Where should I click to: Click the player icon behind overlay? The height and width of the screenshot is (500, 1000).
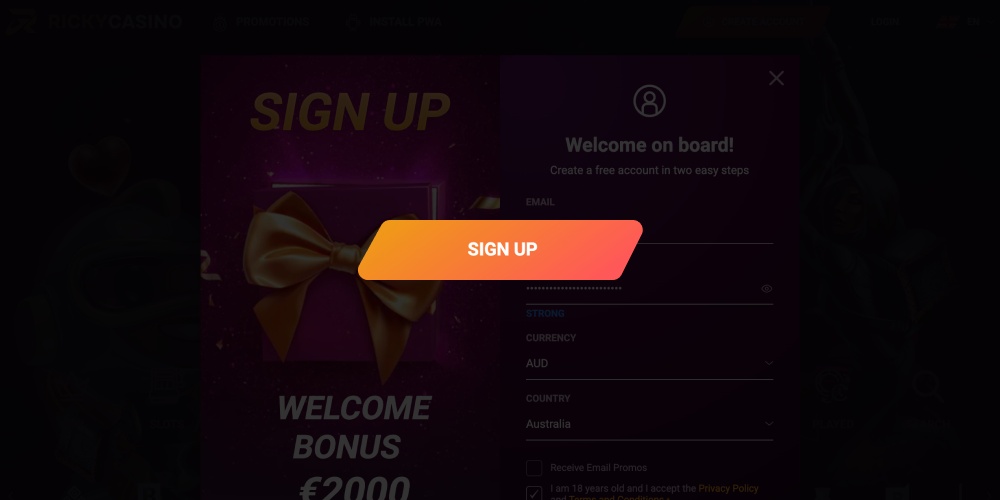coord(833,385)
